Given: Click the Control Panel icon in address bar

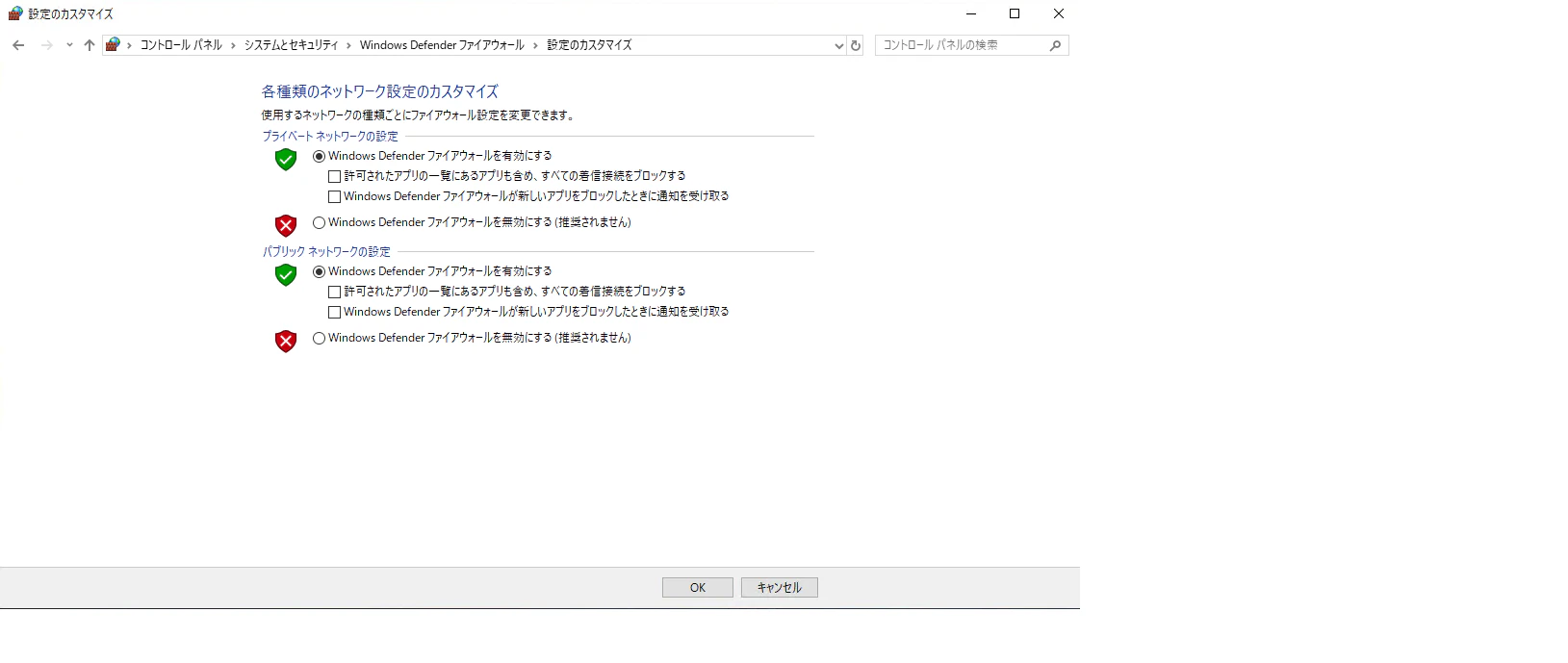Looking at the screenshot, I should click(x=113, y=44).
